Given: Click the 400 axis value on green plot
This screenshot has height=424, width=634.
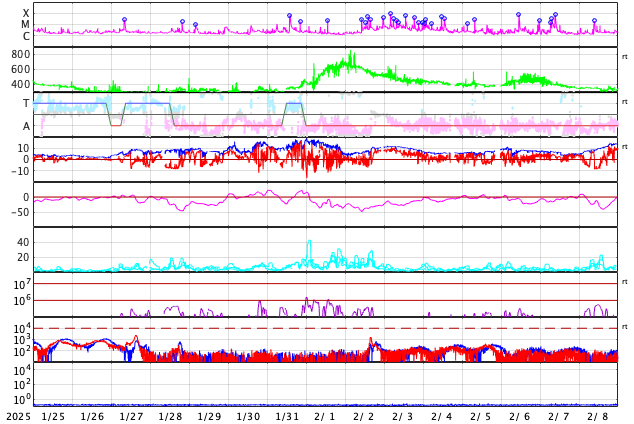Looking at the screenshot, I should pos(21,84).
